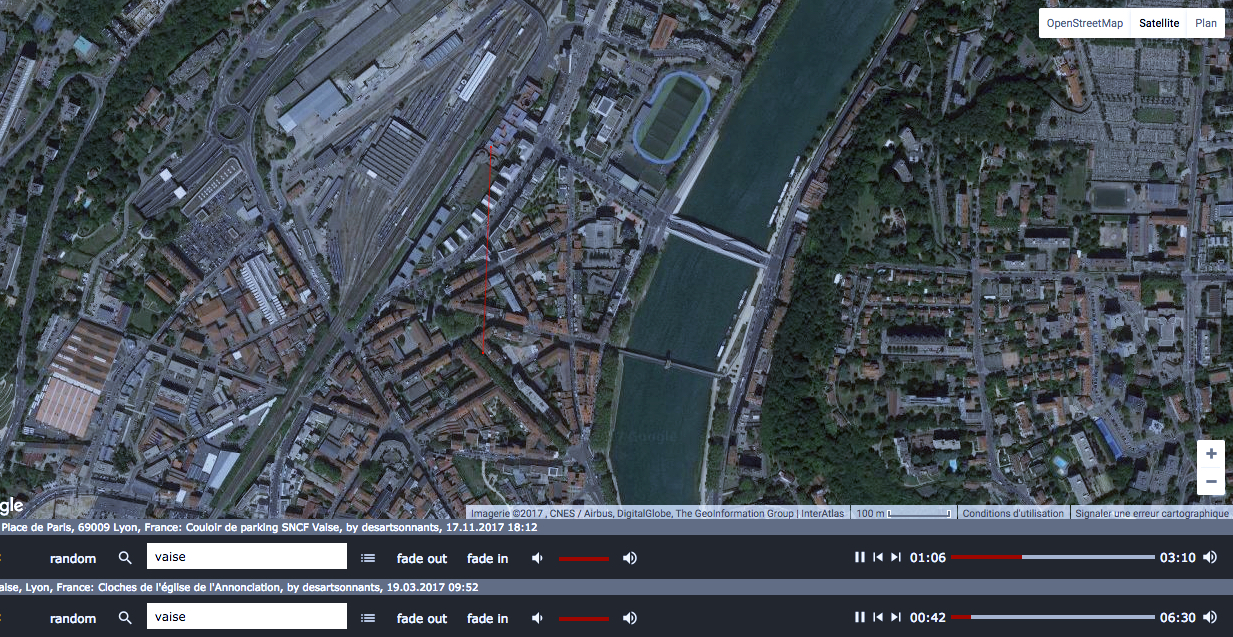Switch map to OpenStreetMap layer
The height and width of the screenshot is (637, 1233).
tap(1084, 23)
